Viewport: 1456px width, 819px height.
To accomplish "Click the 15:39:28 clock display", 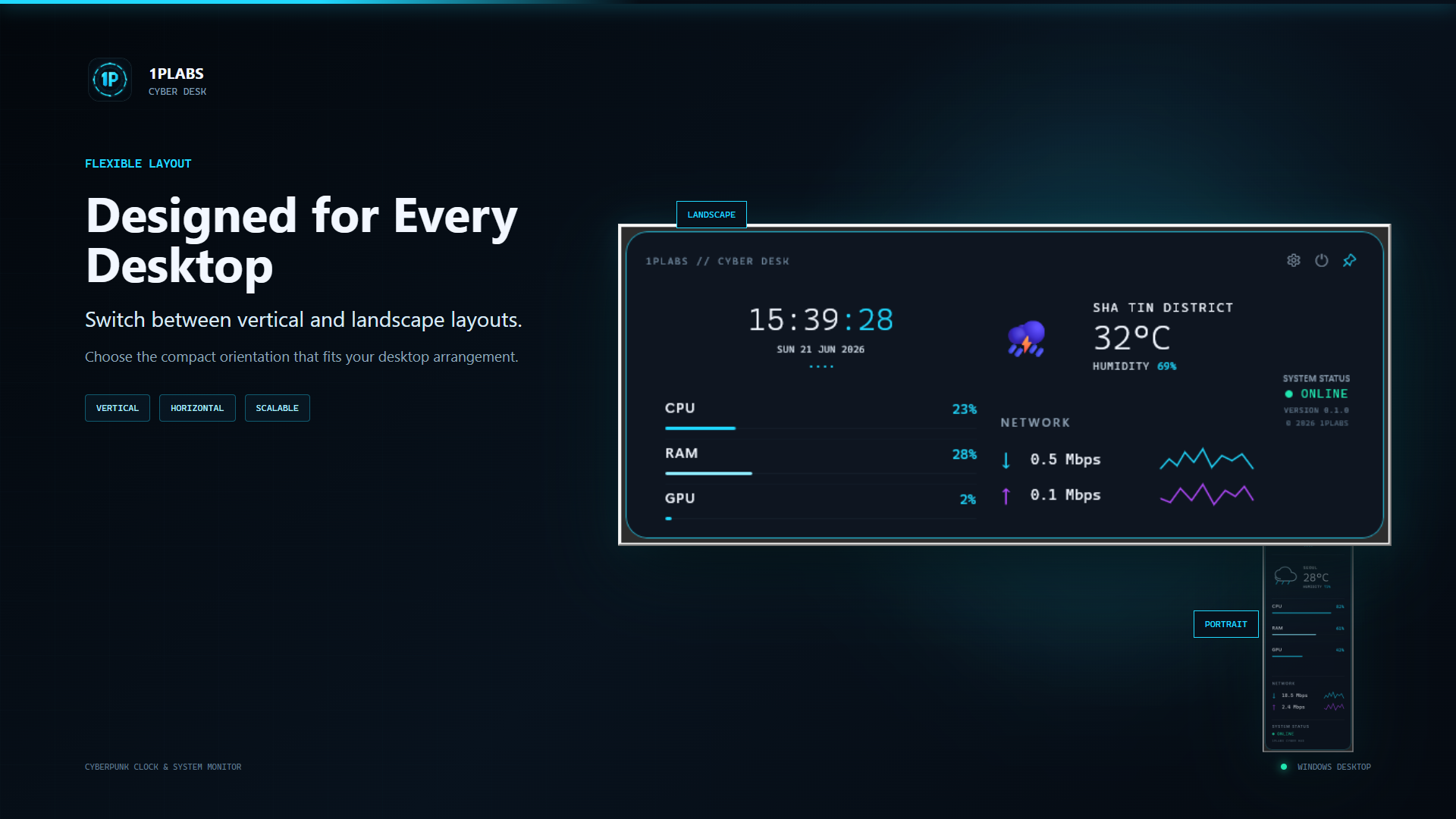I will (821, 319).
